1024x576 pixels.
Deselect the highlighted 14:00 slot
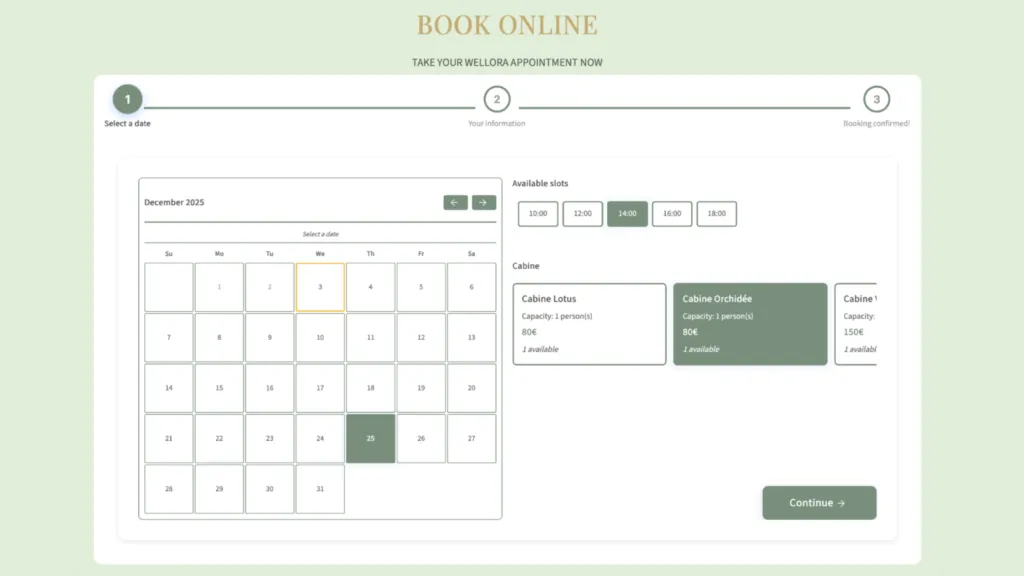point(627,213)
